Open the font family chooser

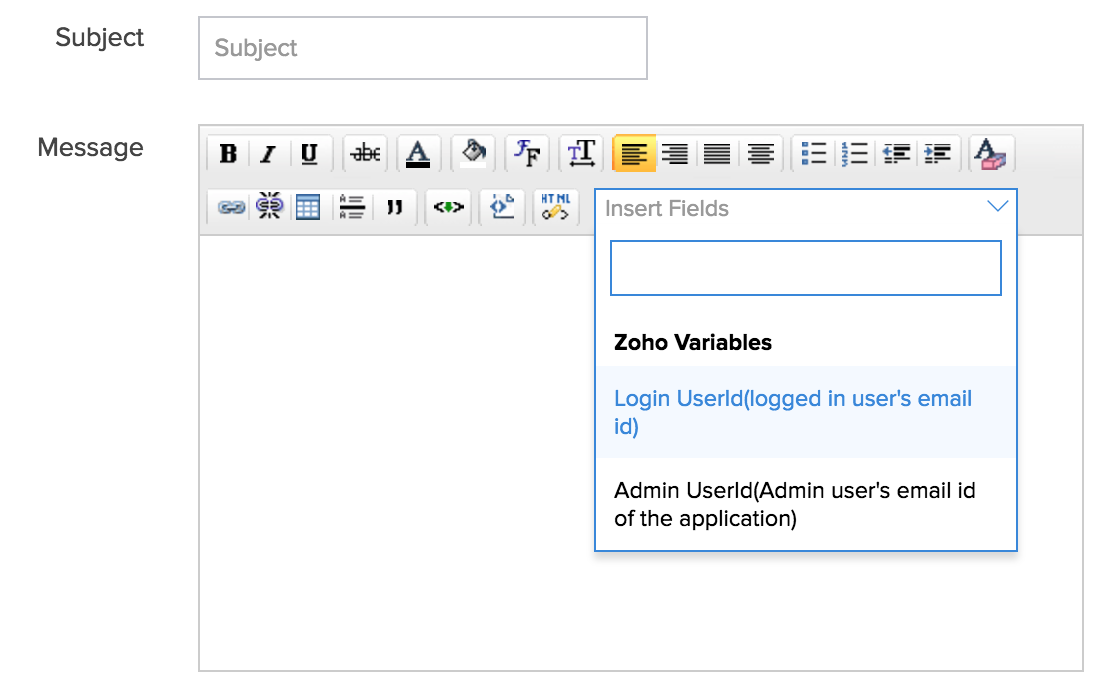point(527,154)
